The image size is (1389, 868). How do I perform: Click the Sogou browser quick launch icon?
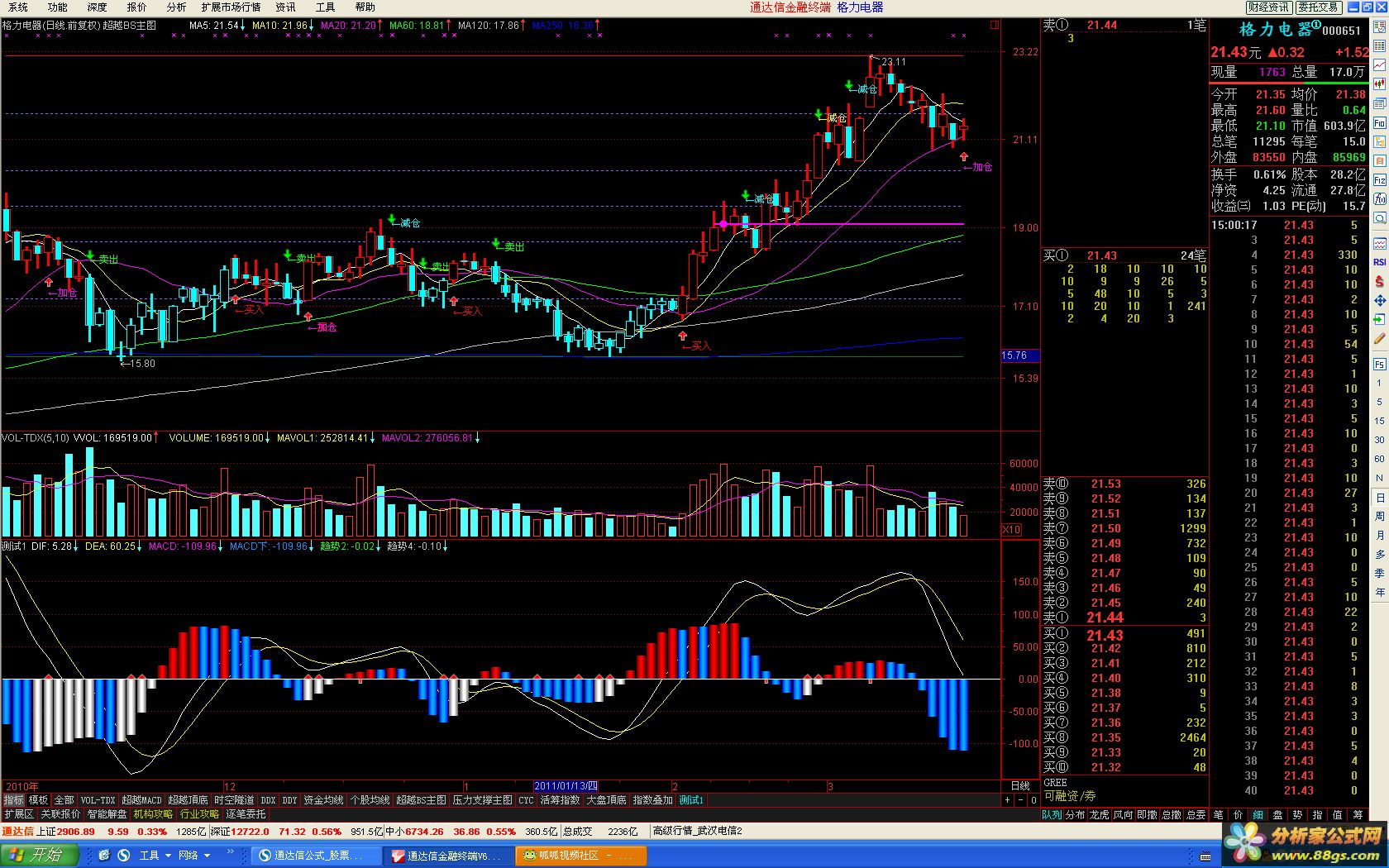[123, 855]
